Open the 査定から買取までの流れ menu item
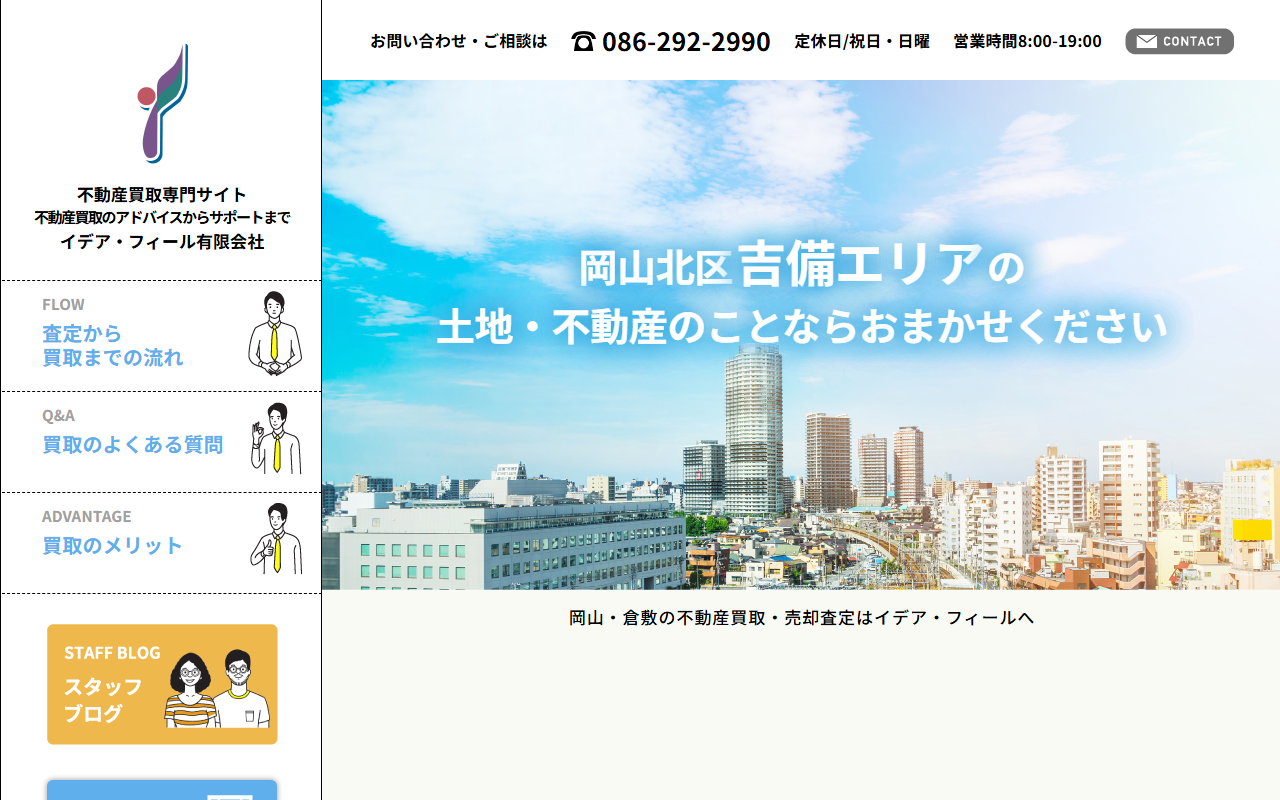The height and width of the screenshot is (800, 1280). (161, 336)
